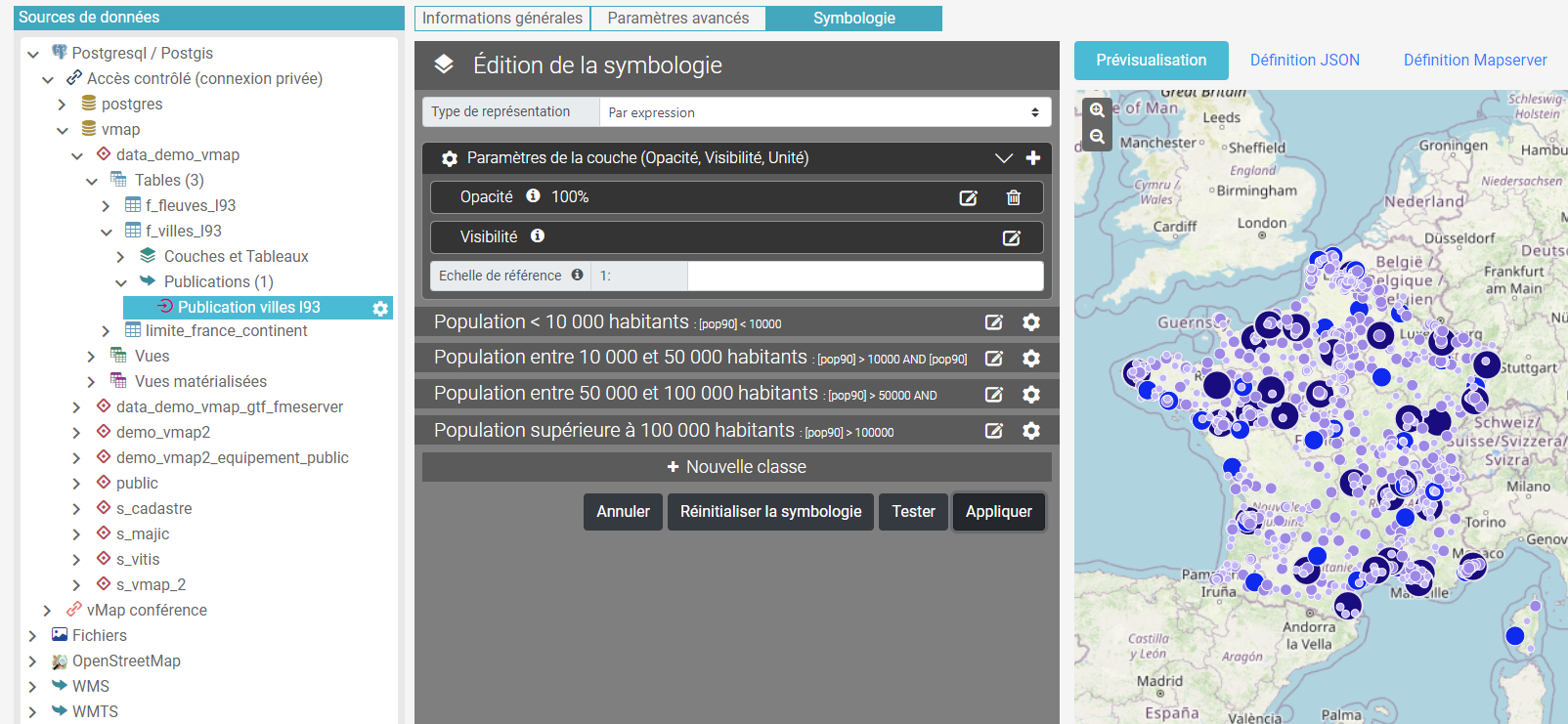The width and height of the screenshot is (1568, 724).
Task: Select the Prévisualisation tab
Action: pyautogui.click(x=1152, y=61)
